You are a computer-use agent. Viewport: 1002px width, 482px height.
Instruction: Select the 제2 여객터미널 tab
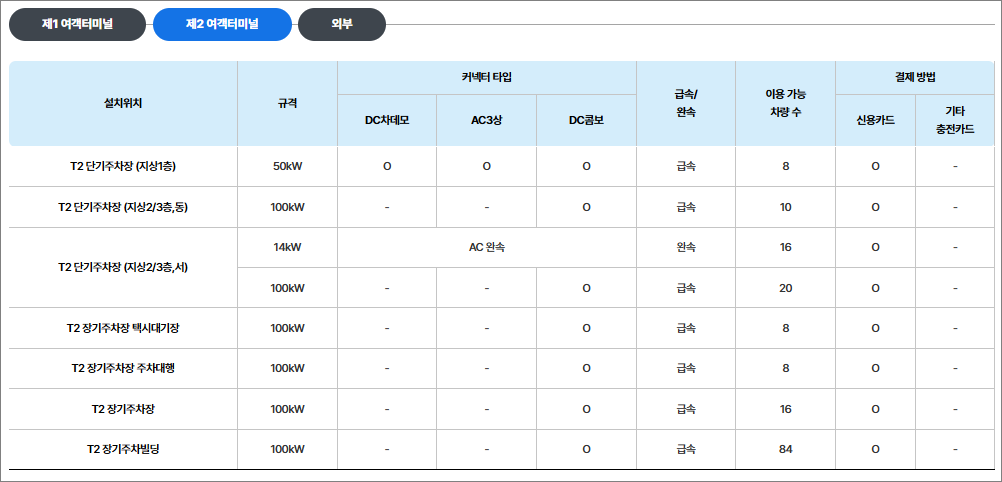pyautogui.click(x=222, y=24)
